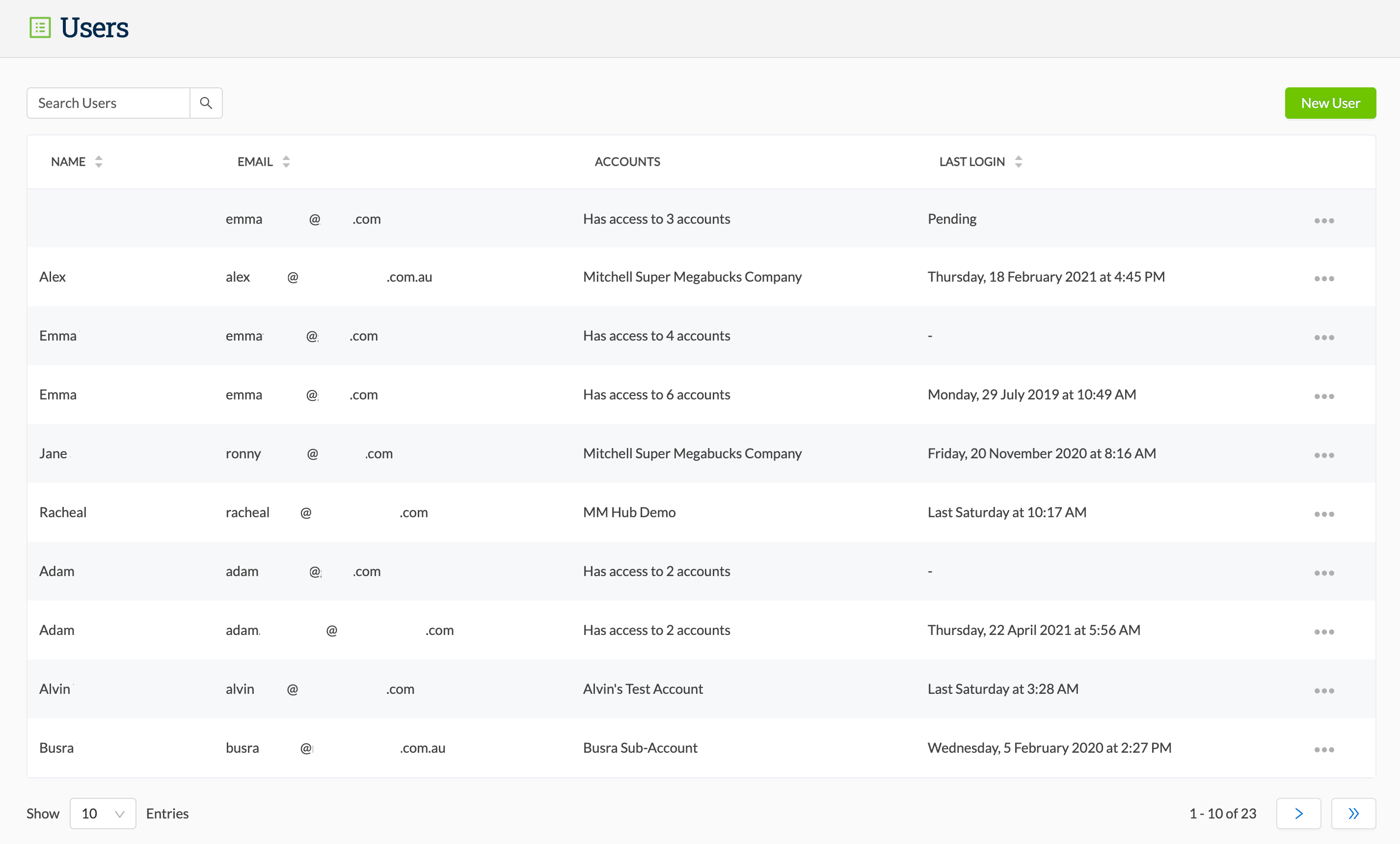Open the actions ellipsis for Adam's first row

tap(1324, 572)
